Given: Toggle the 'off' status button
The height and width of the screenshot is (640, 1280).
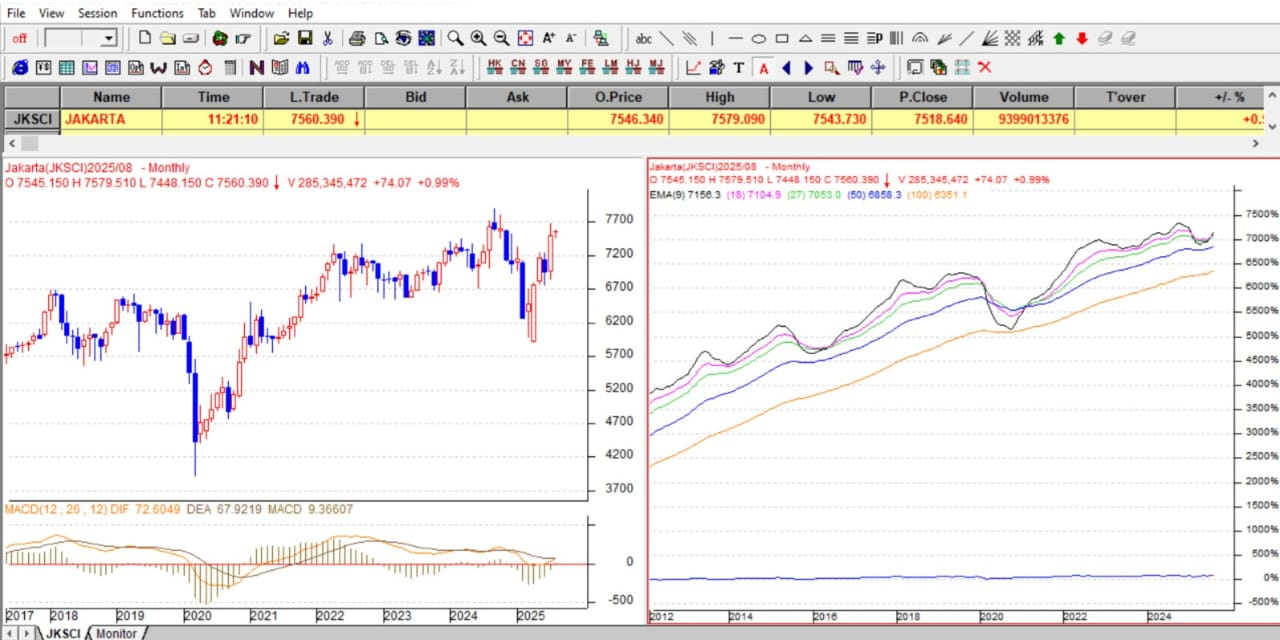Looking at the screenshot, I should 19,38.
